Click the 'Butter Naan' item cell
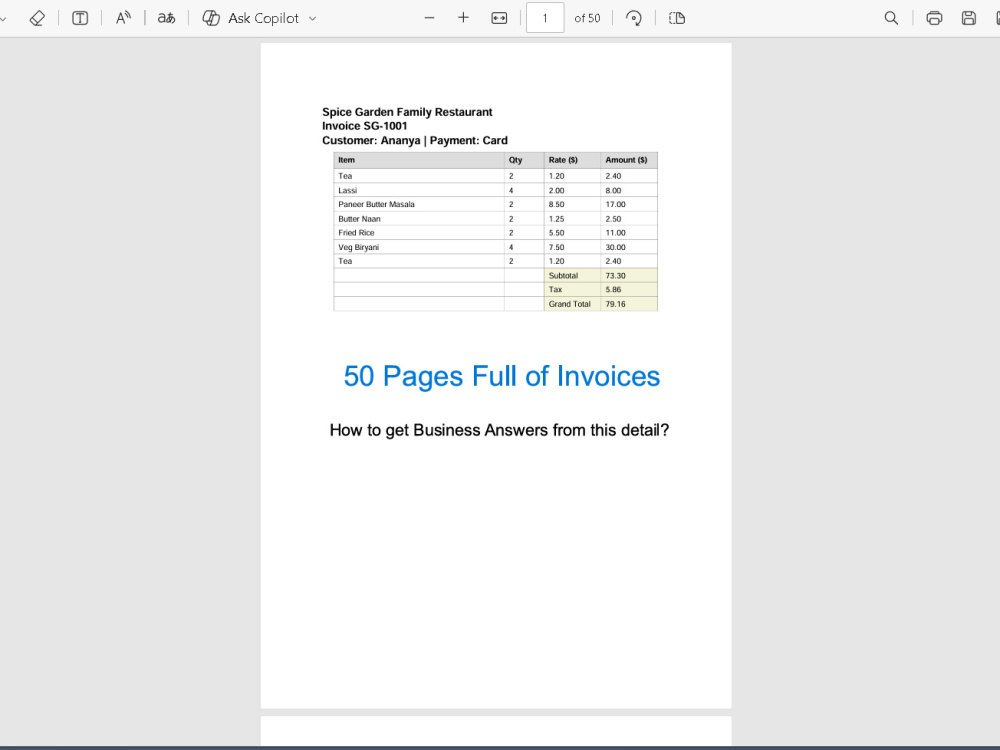Viewport: 1000px width, 750px height. click(419, 219)
